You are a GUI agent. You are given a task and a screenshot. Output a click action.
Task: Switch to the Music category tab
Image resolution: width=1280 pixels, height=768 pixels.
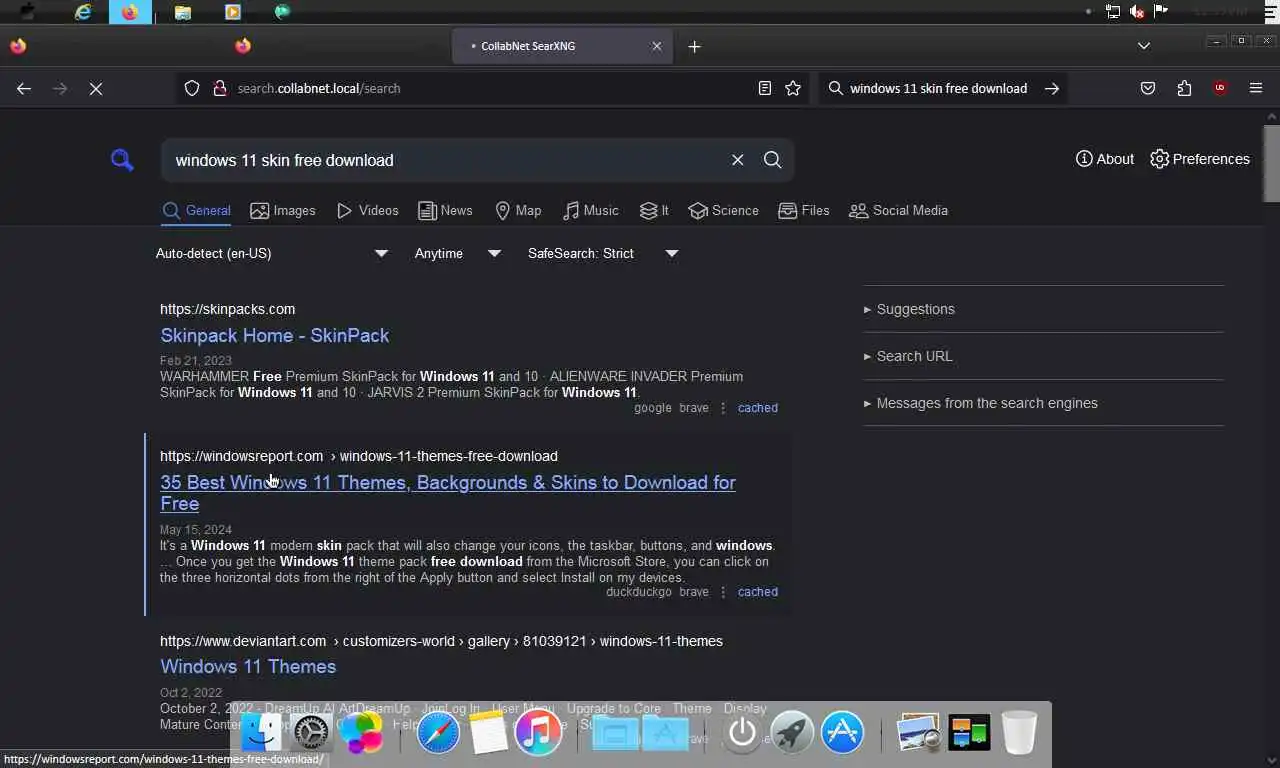[x=591, y=210]
